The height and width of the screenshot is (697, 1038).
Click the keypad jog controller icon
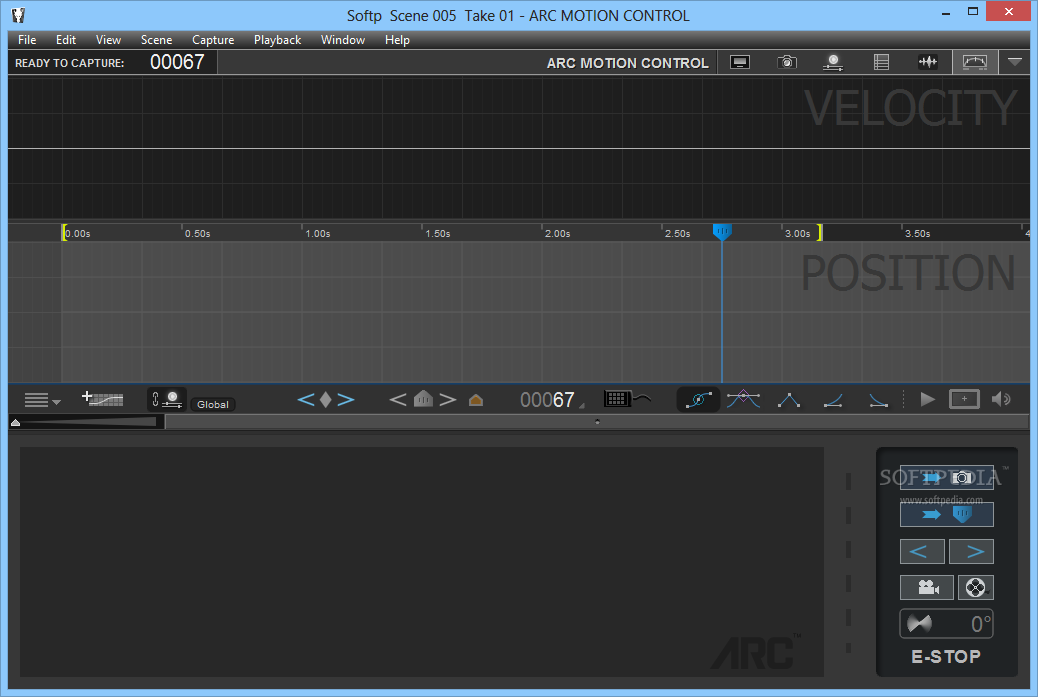click(x=626, y=398)
